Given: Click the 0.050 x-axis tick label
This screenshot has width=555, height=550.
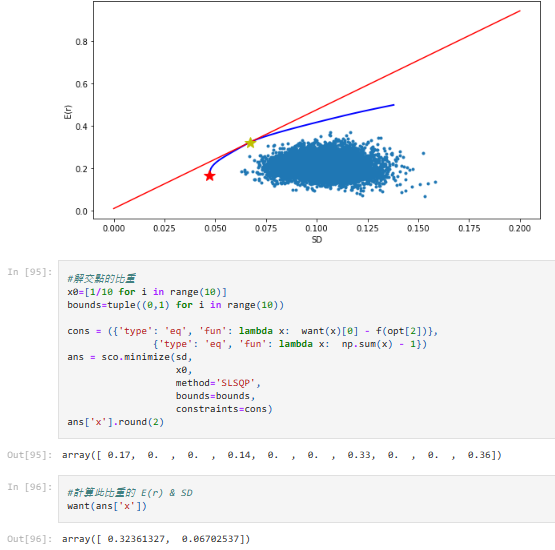Looking at the screenshot, I should coord(215,228).
